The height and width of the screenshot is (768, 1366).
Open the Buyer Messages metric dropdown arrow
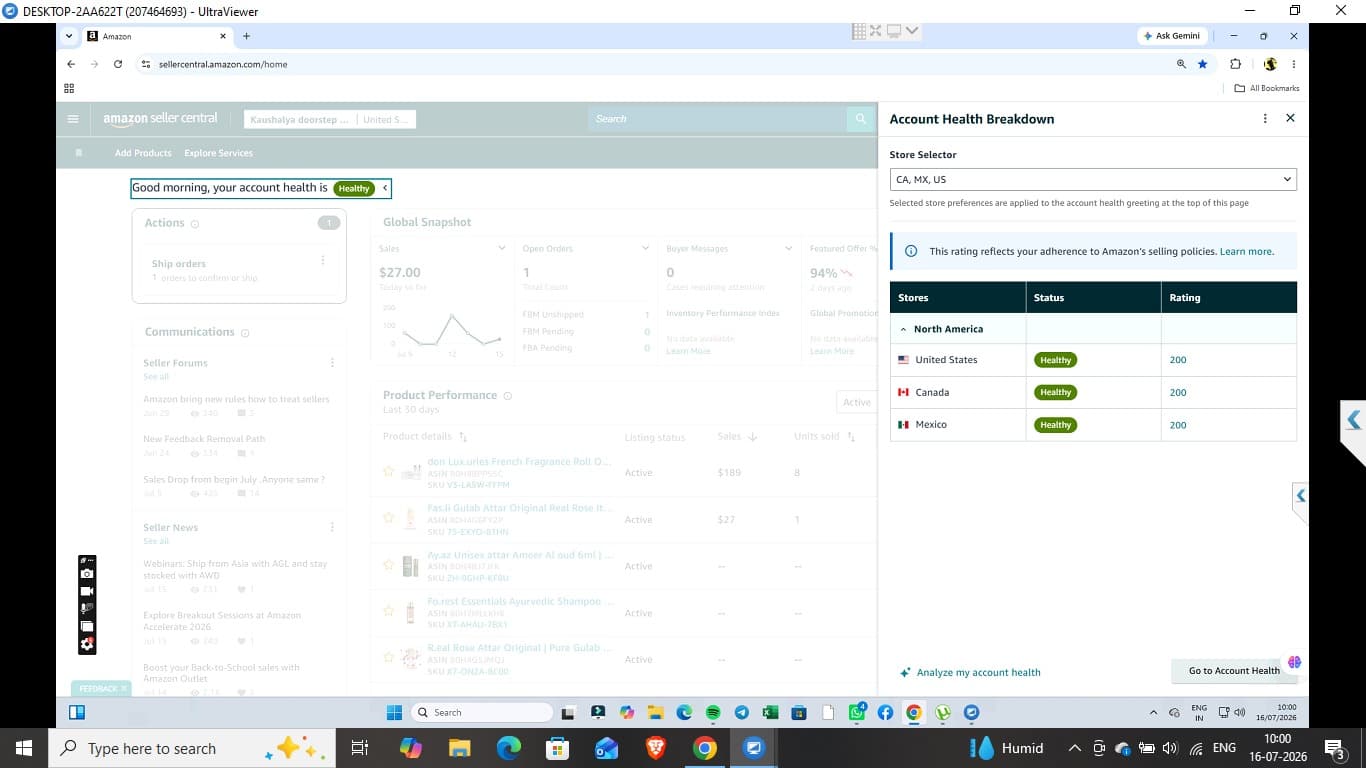pos(788,248)
